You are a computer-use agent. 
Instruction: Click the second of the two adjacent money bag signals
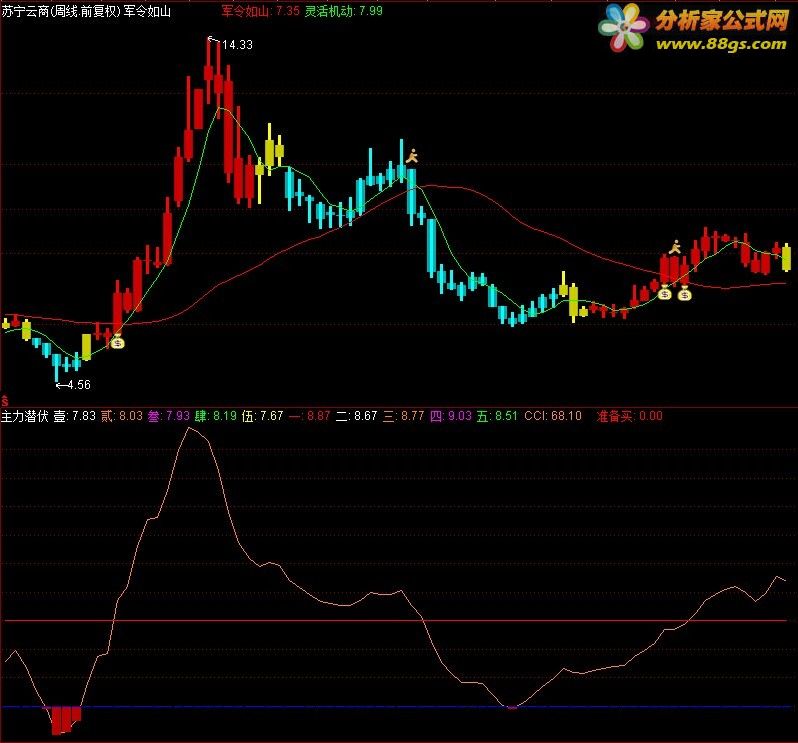pyautogui.click(x=685, y=294)
